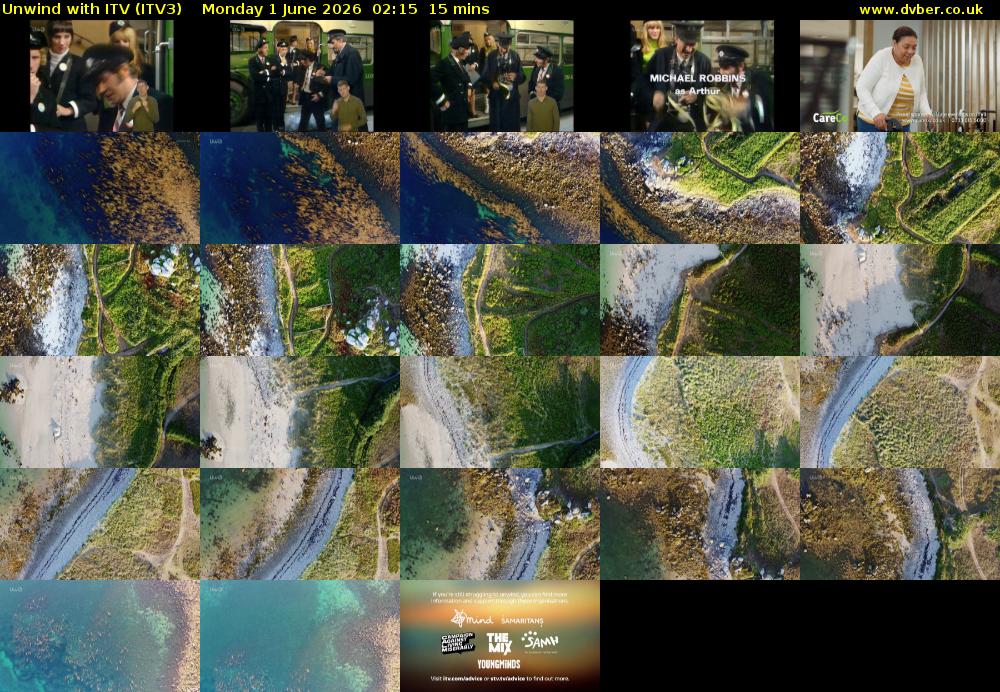This screenshot has width=1000, height=692.
Task: Click the SAMH logo in the helpline frame
Action: point(540,640)
